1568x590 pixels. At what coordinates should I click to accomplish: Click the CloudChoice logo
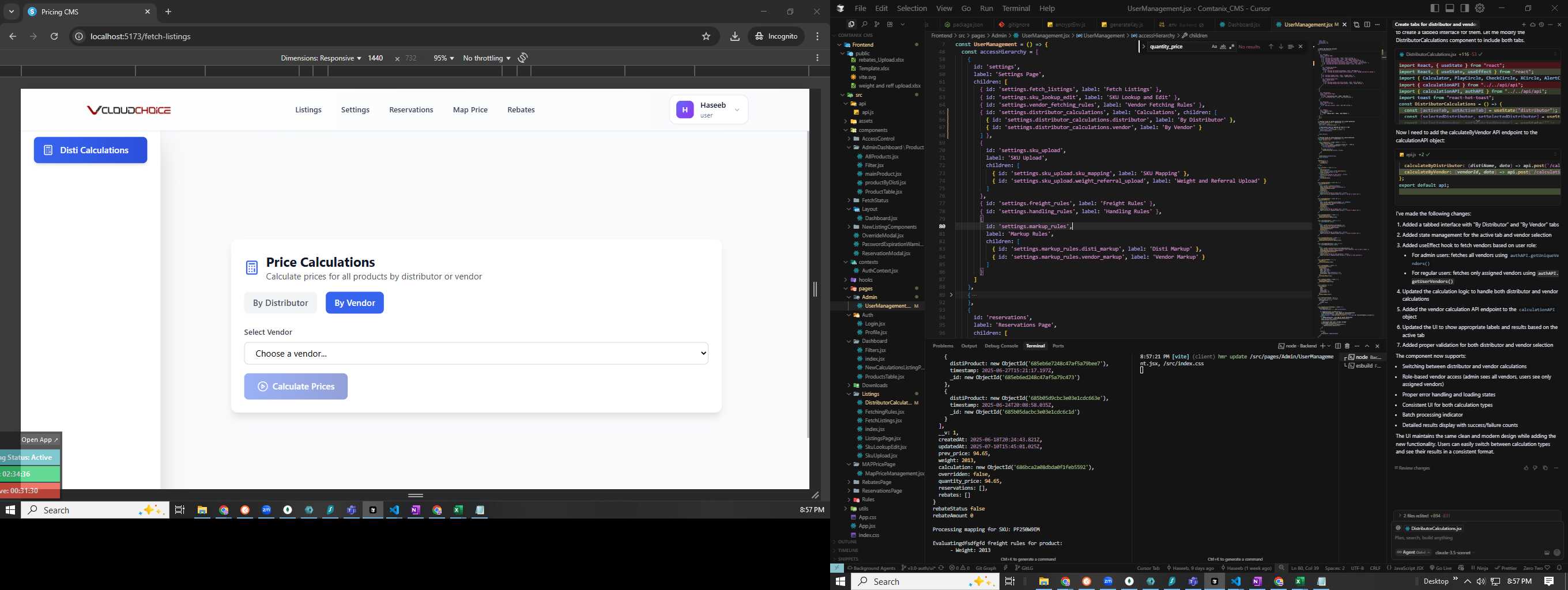click(129, 110)
